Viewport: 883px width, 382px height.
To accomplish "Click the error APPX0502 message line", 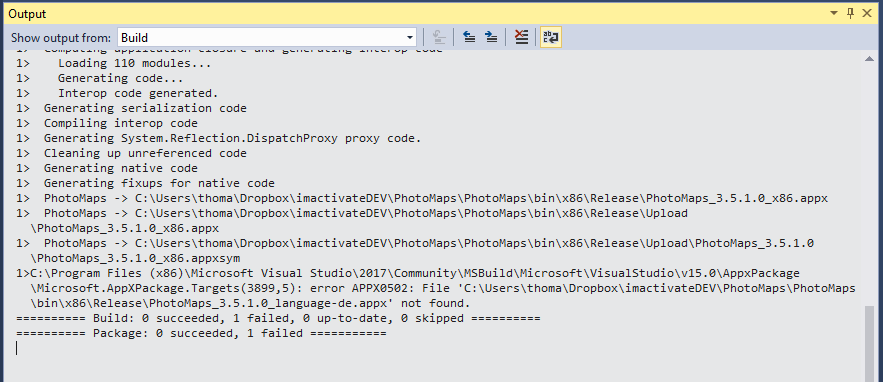I will (436, 288).
